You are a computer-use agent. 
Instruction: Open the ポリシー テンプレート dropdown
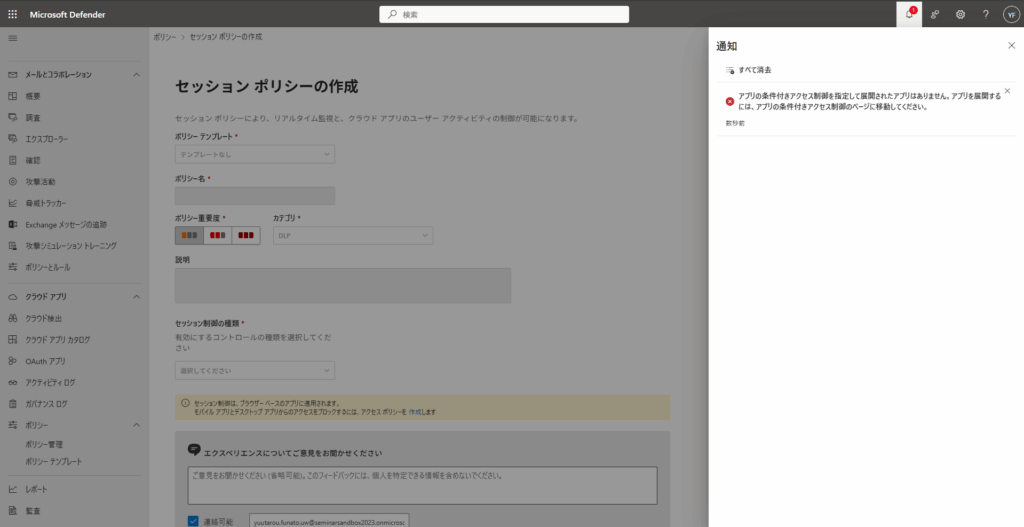click(255, 154)
